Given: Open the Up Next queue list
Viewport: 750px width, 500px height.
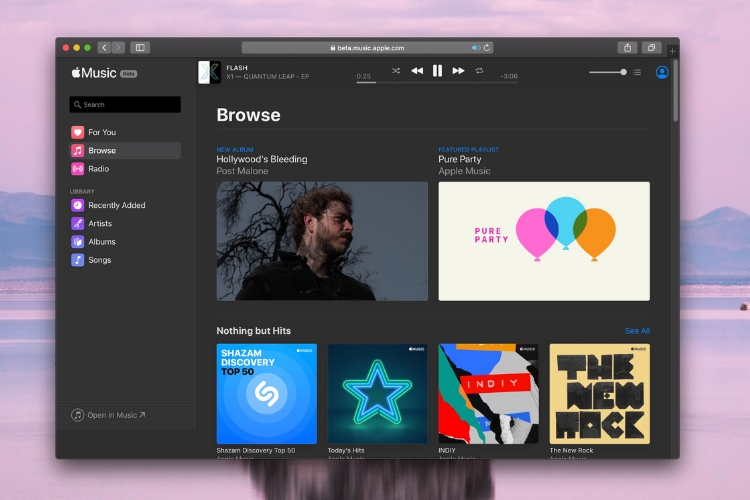Looking at the screenshot, I should click(x=637, y=72).
